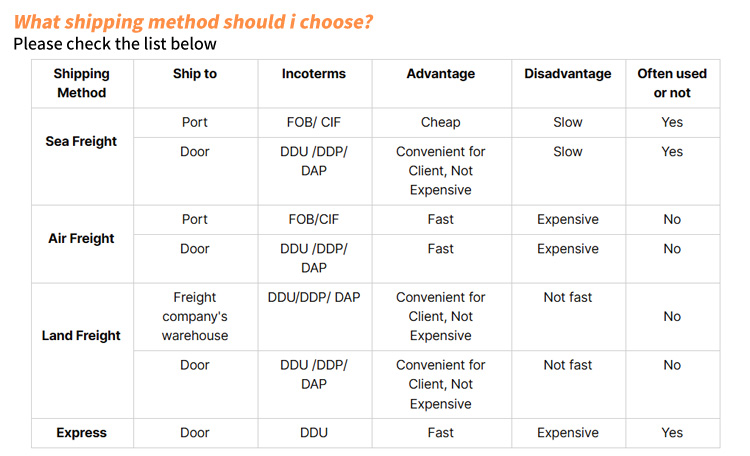Click the 'Shipping Method' column header

pos(82,83)
